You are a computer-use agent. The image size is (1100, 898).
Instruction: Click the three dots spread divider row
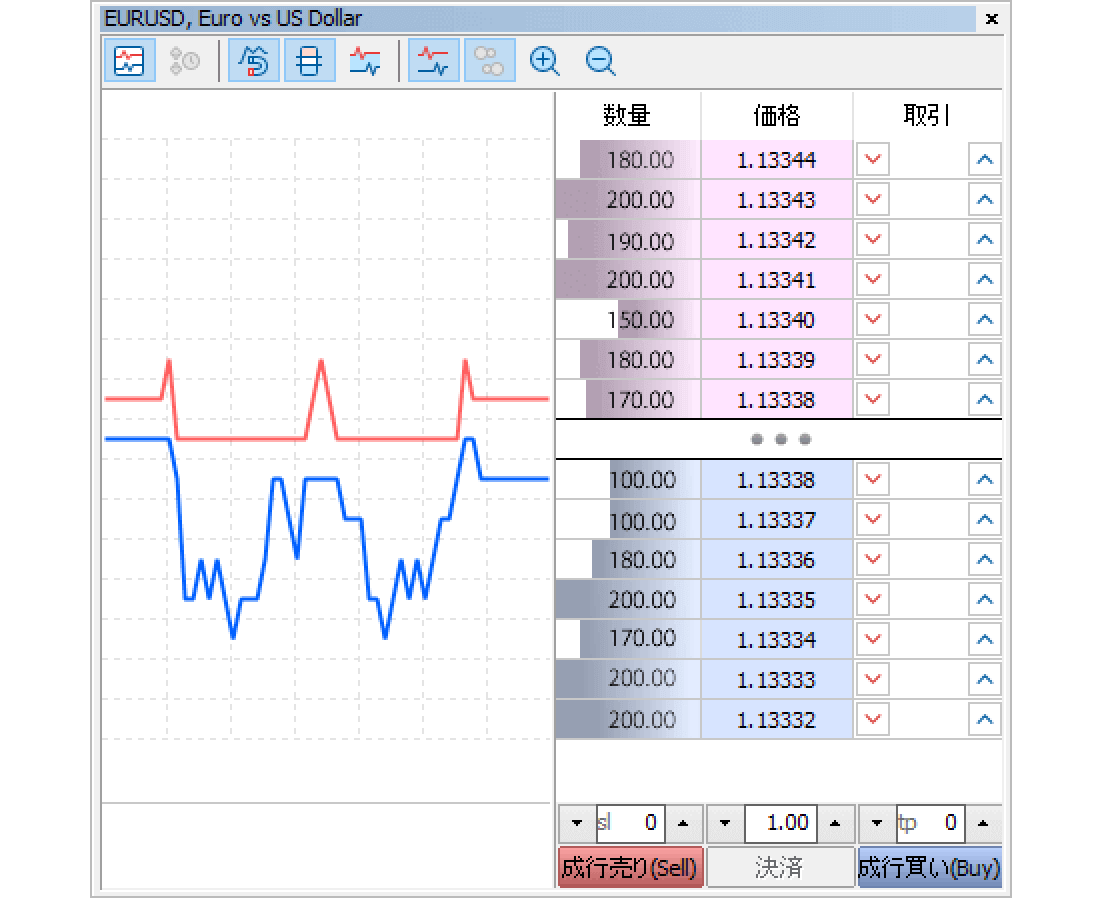(x=779, y=439)
